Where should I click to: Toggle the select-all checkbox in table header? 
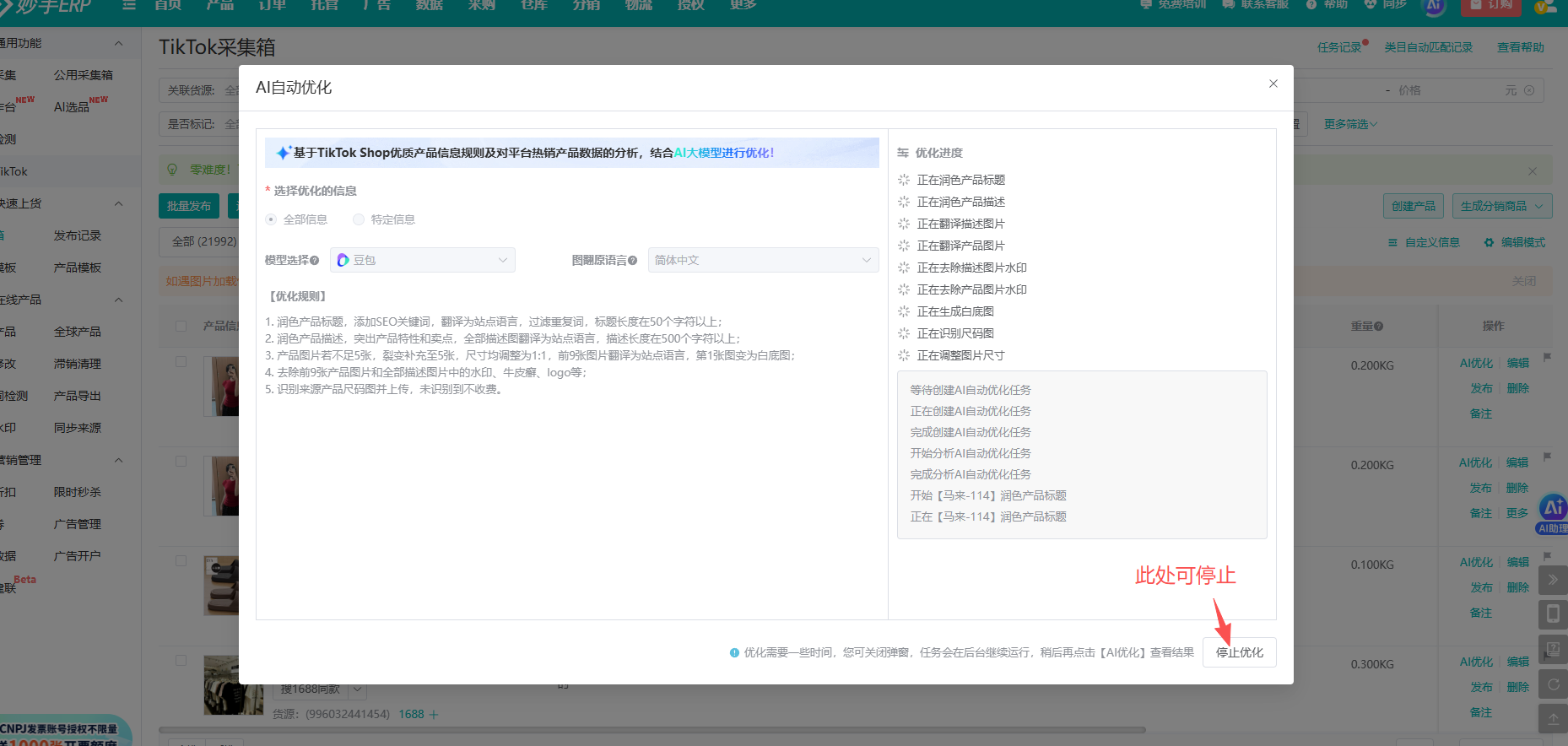pyautogui.click(x=181, y=326)
